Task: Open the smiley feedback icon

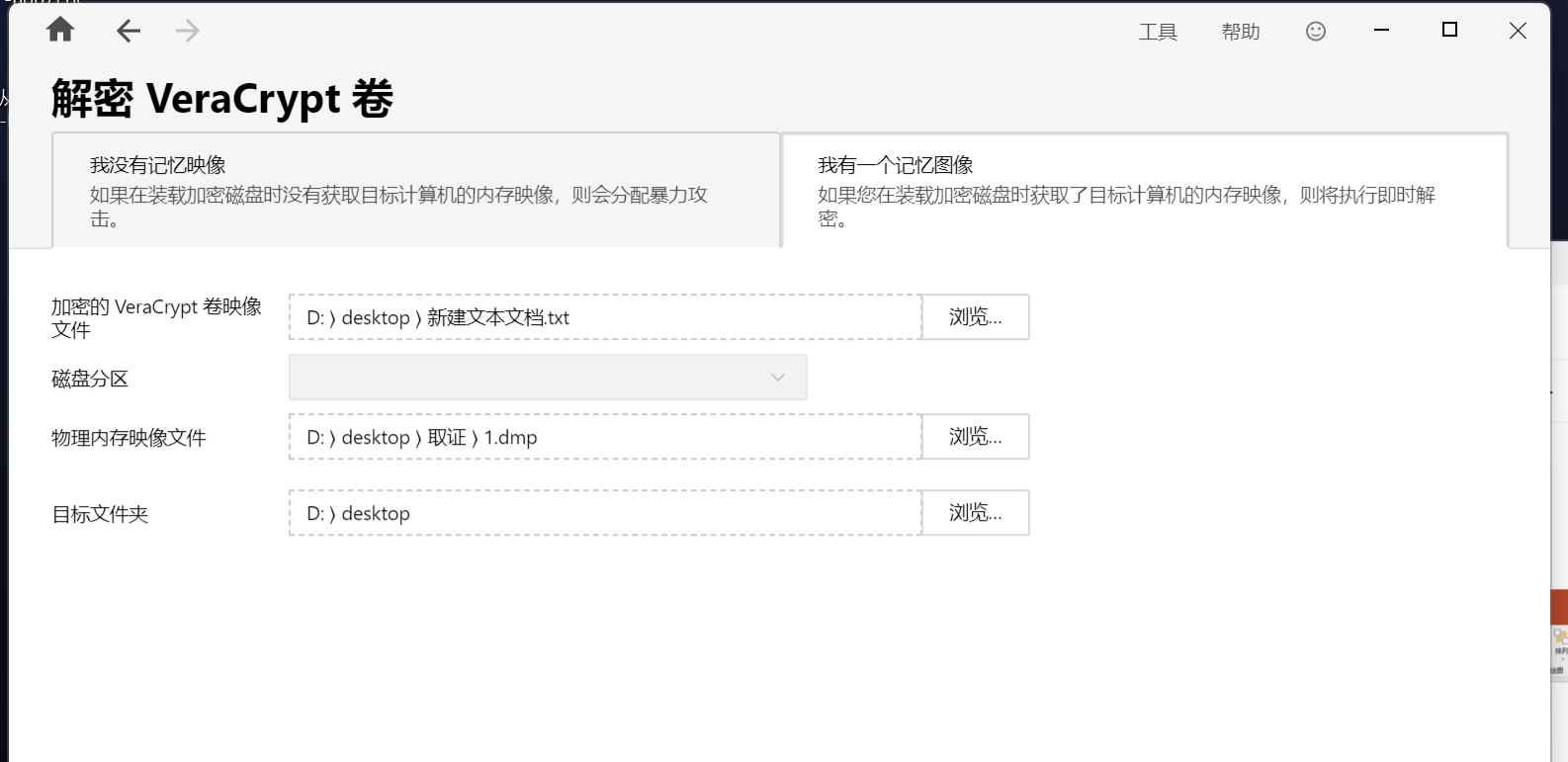Action: 1316,32
